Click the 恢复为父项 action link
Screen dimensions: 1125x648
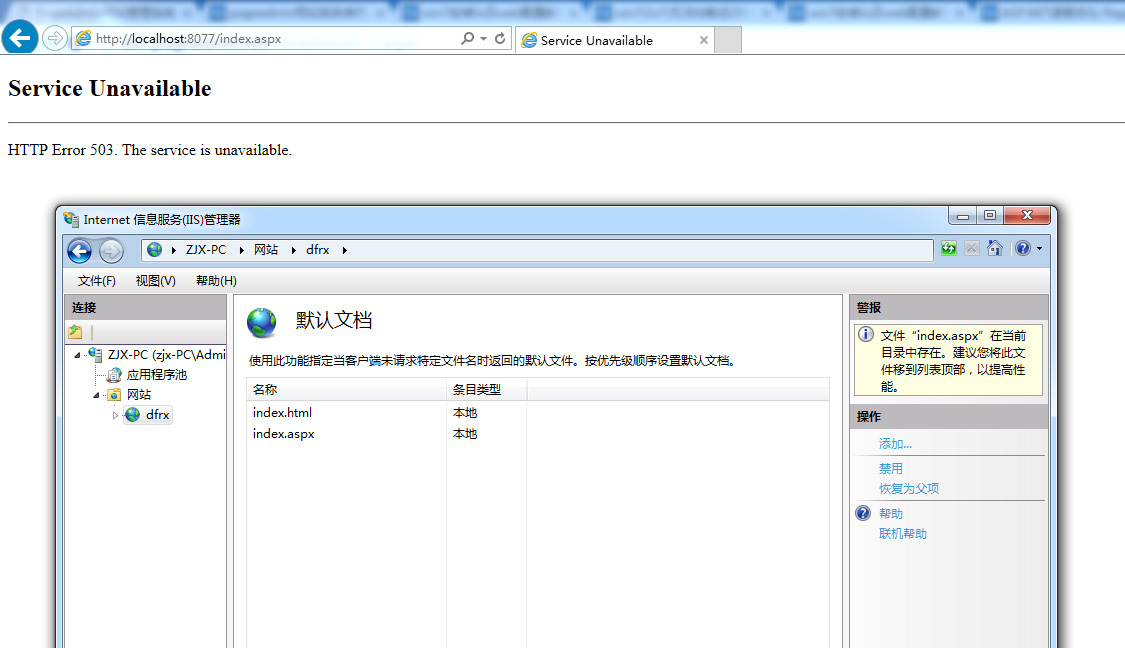point(908,489)
